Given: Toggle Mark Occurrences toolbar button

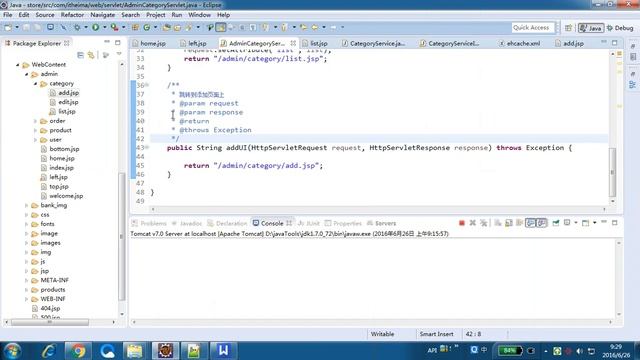Looking at the screenshot, I should 220,27.
